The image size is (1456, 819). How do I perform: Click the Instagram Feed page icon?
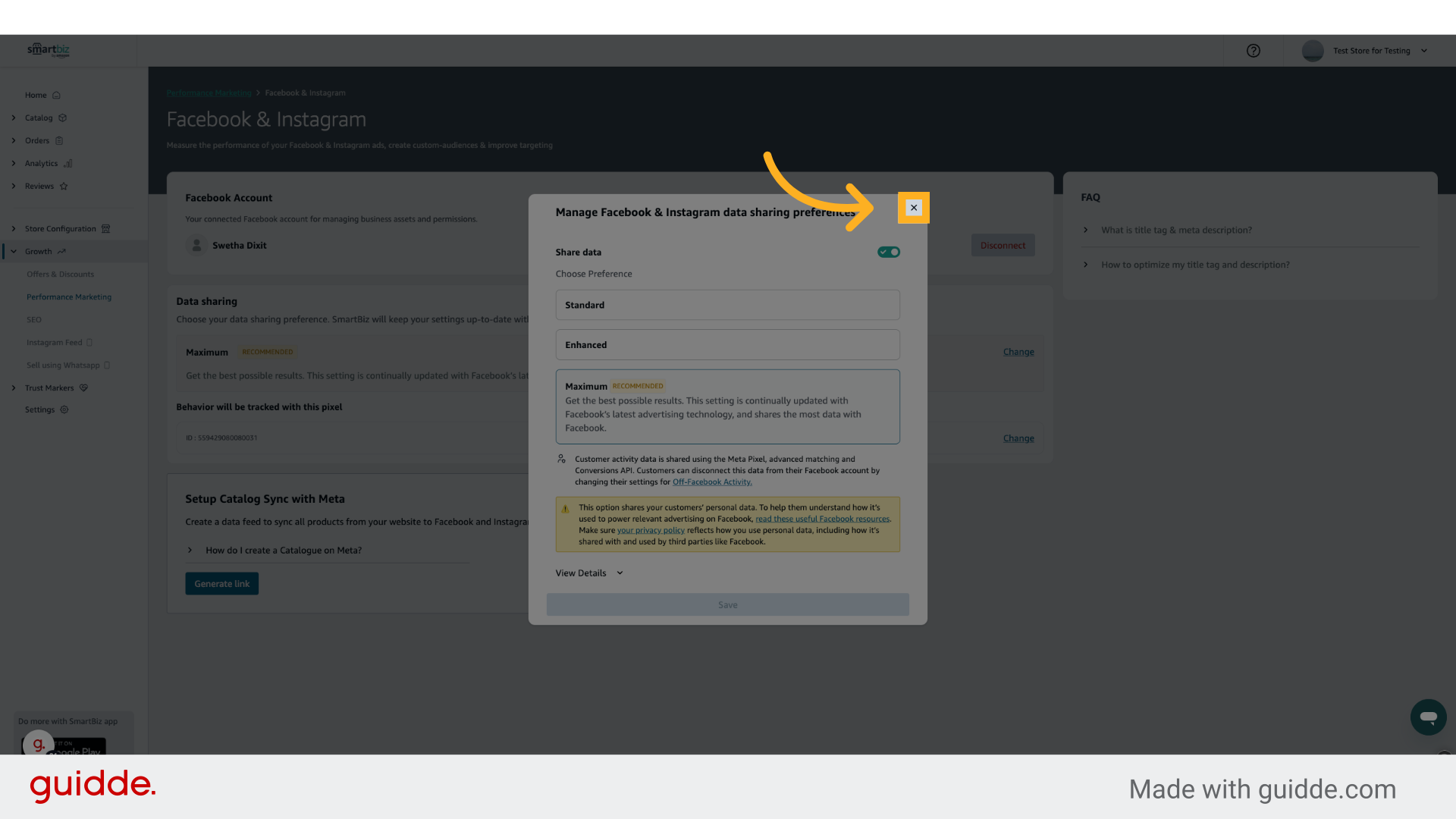(89, 343)
